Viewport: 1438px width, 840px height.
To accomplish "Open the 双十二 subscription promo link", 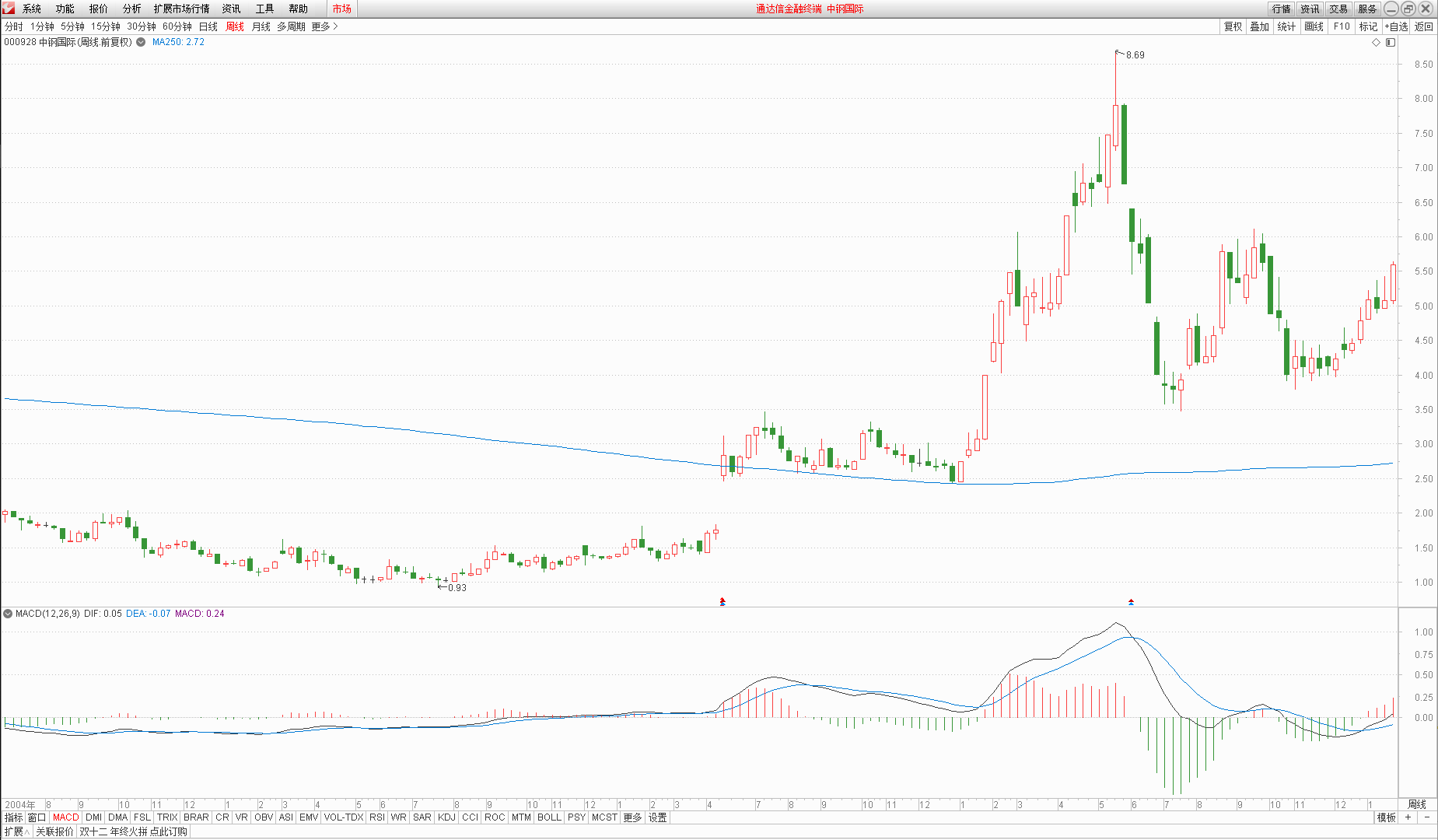I will (133, 831).
